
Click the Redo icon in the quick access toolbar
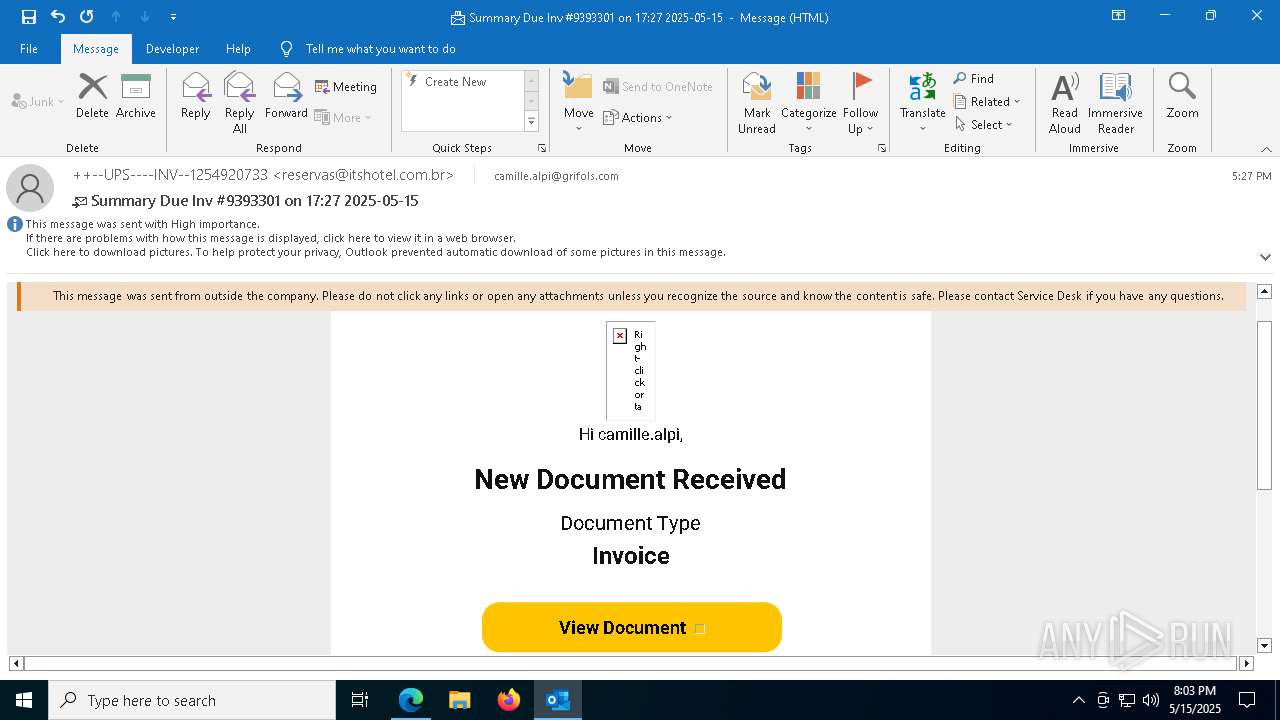tap(87, 17)
